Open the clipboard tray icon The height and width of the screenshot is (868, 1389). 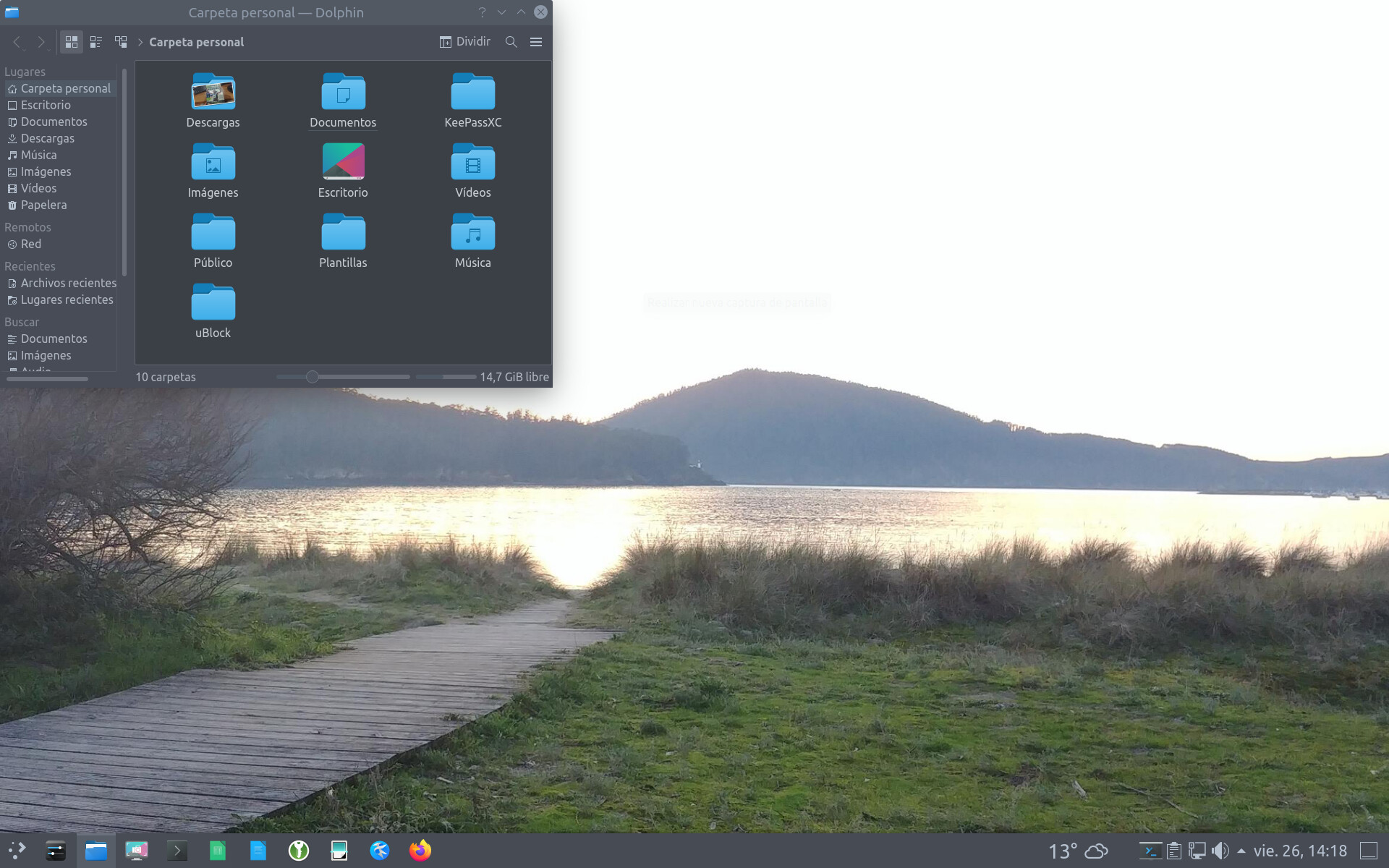(x=1174, y=851)
